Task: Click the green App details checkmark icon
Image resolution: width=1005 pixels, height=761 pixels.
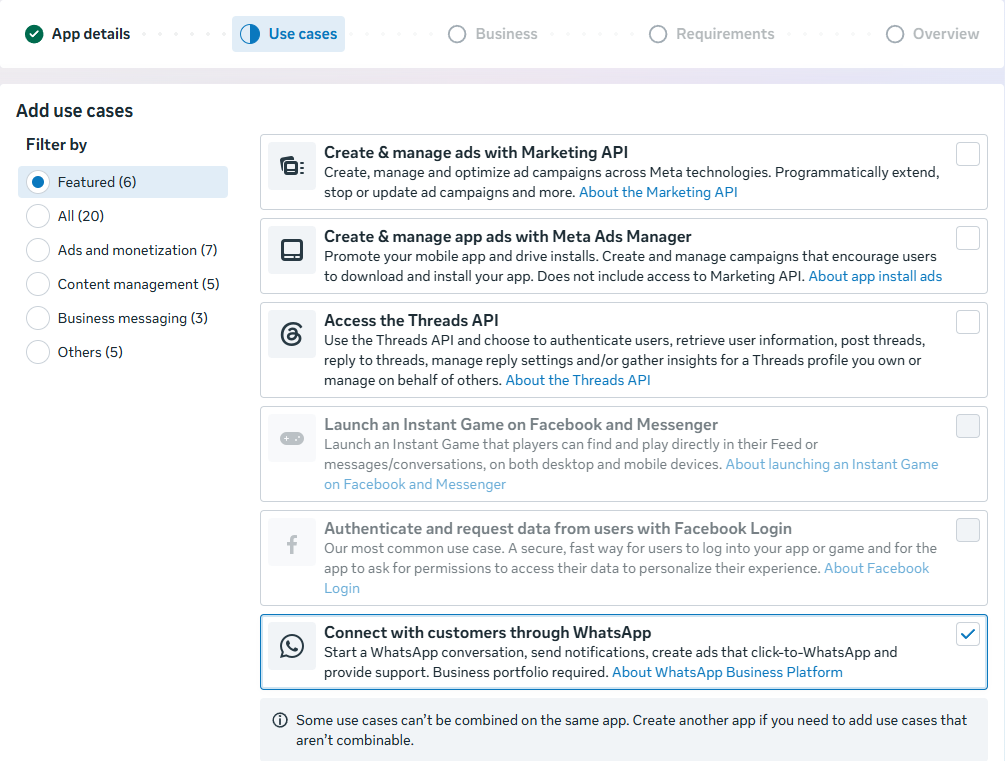Action: [x=34, y=34]
